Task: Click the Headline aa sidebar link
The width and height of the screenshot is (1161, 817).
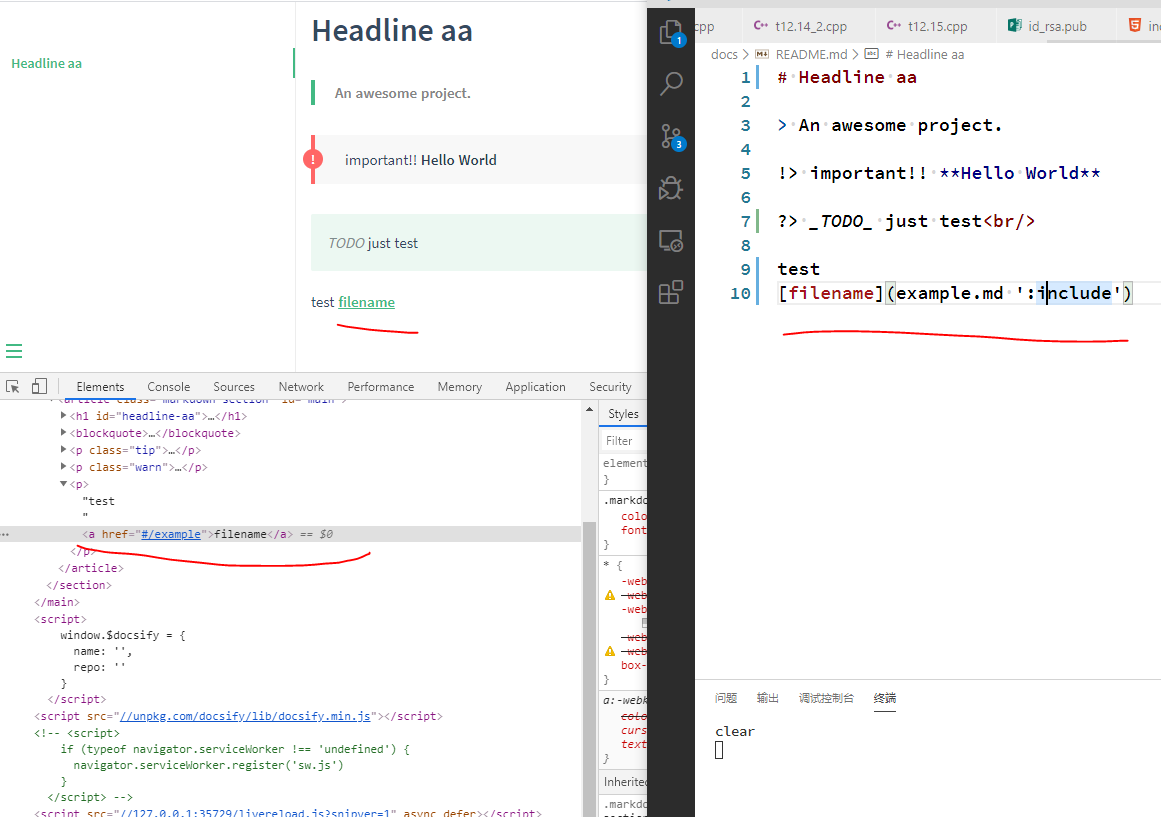Action: click(47, 63)
